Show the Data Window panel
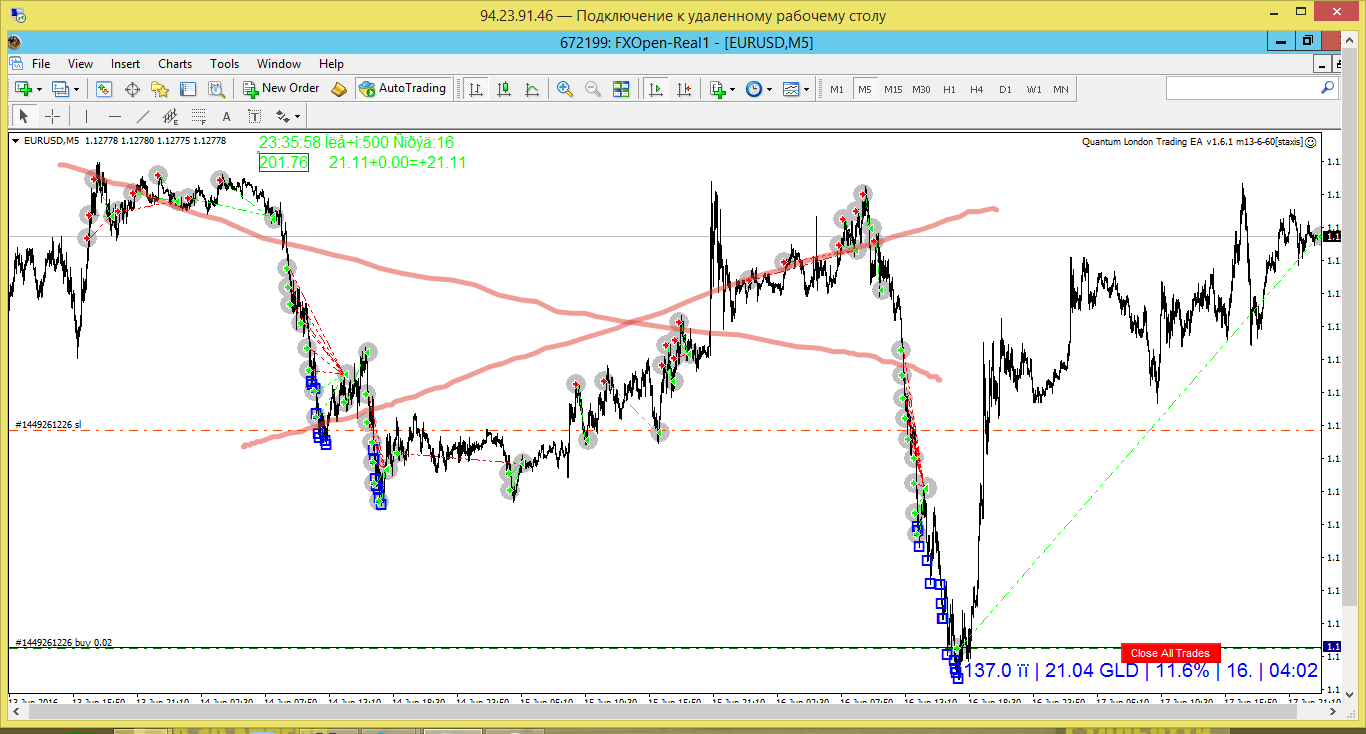This screenshot has width=1366, height=734. pos(132,89)
